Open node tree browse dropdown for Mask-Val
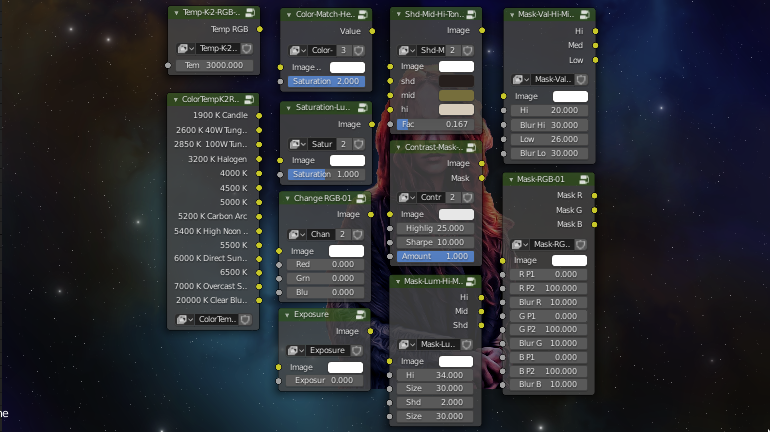The image size is (770, 432). (521, 79)
